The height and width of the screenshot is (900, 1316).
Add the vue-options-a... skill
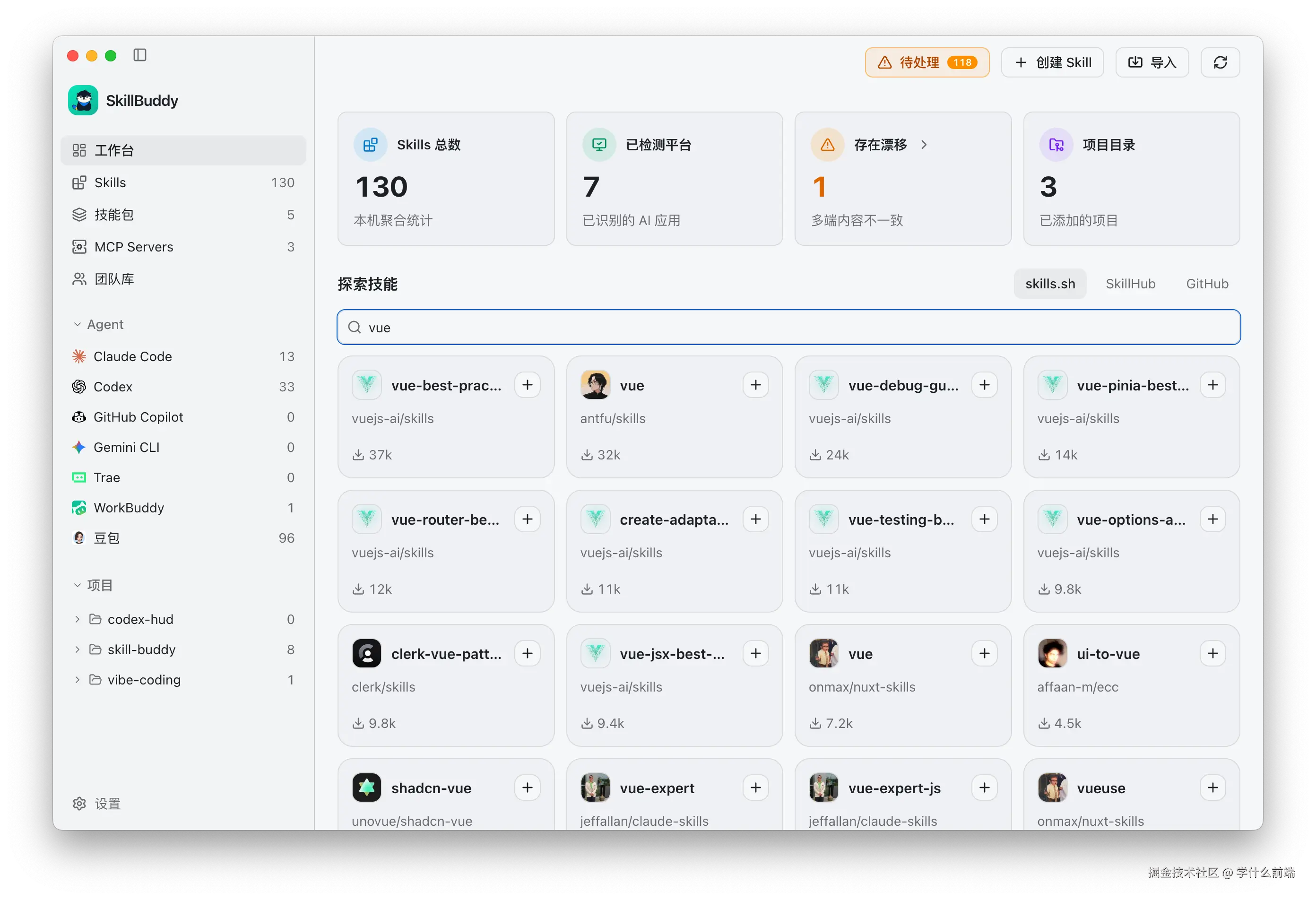coord(1213,519)
